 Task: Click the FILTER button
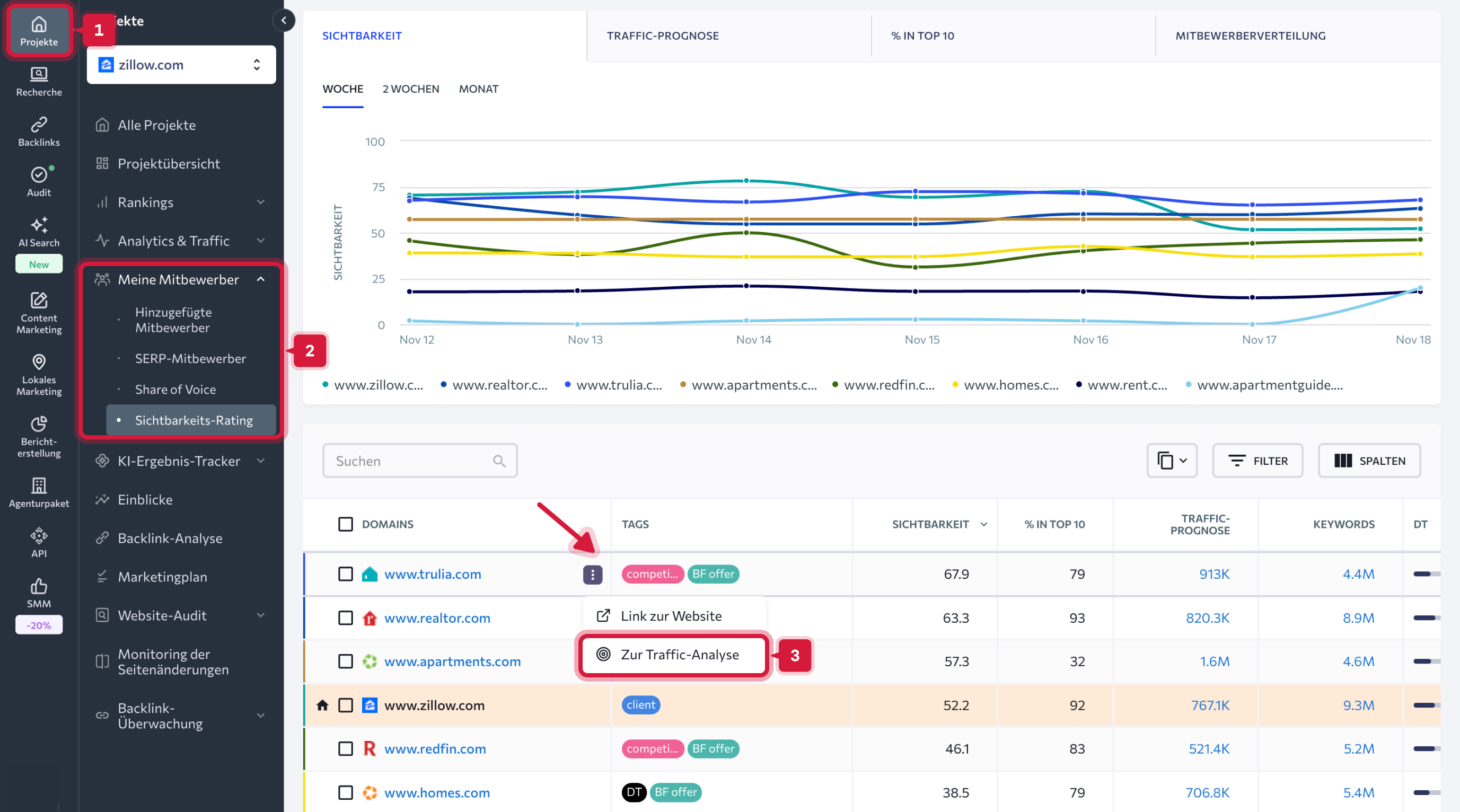tap(1256, 461)
